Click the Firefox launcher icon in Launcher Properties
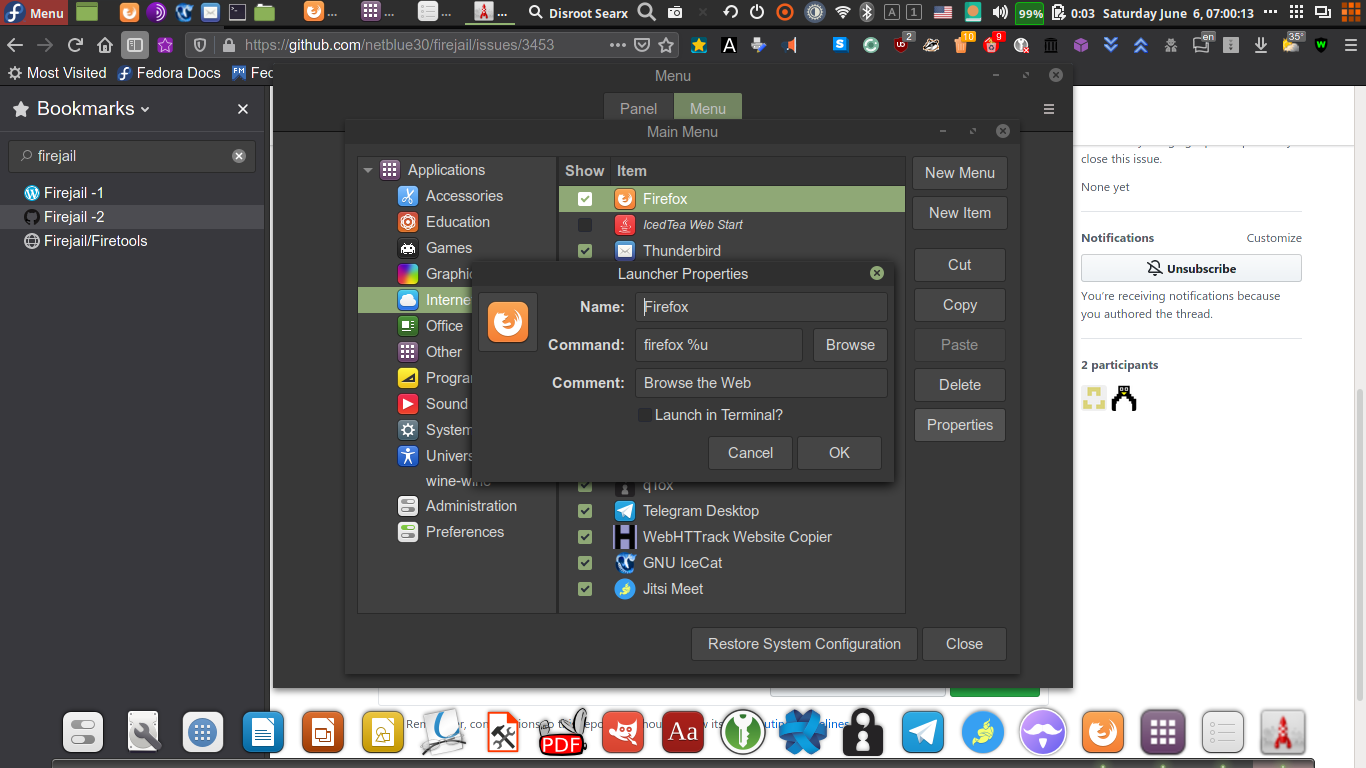The height and width of the screenshot is (768, 1366). 508,322
